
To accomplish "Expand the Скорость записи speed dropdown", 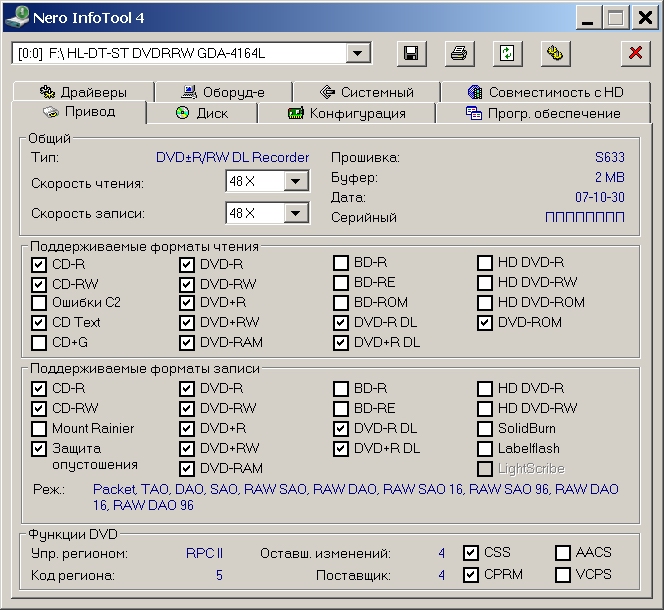I will pyautogui.click(x=296, y=213).
